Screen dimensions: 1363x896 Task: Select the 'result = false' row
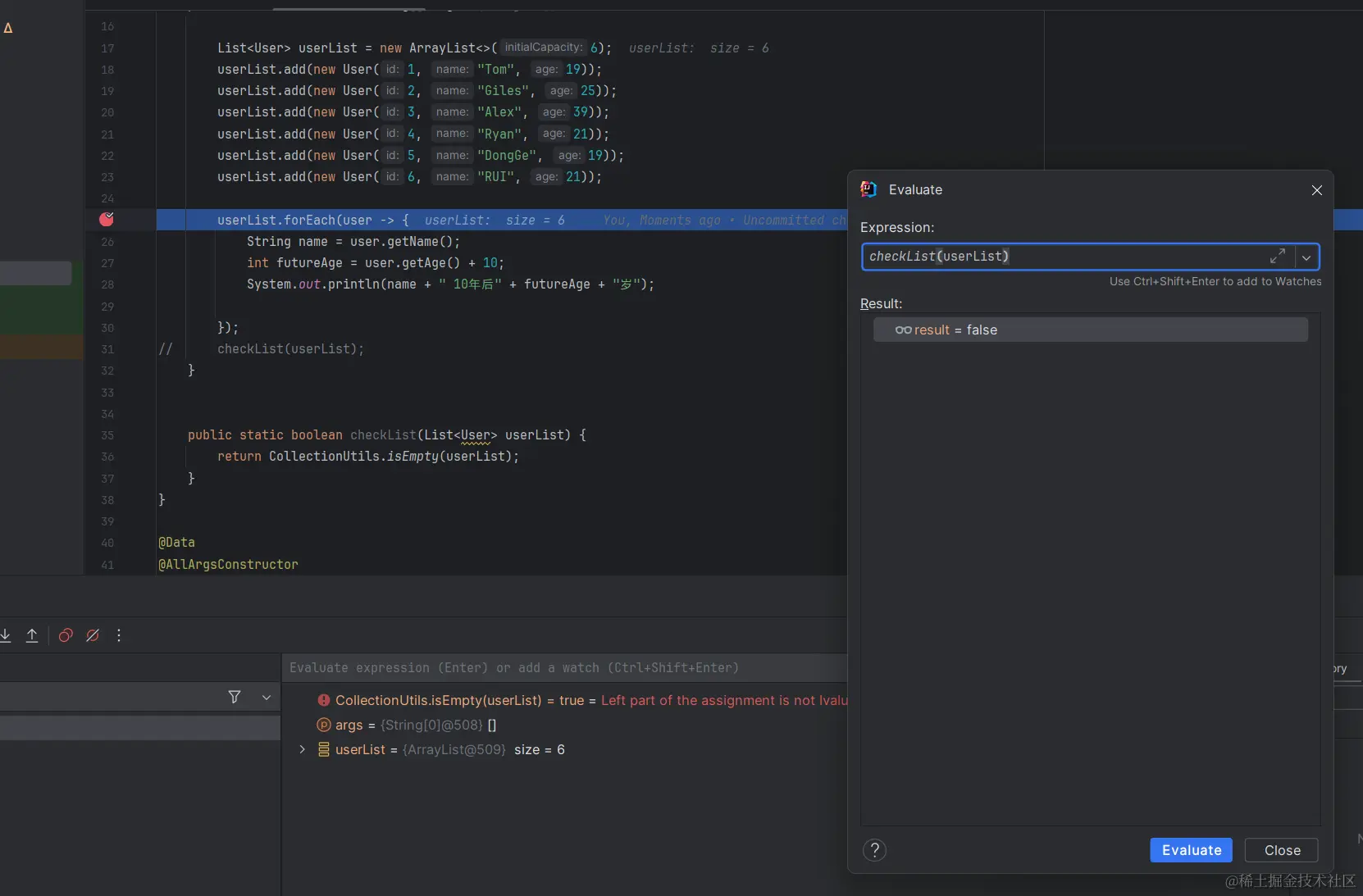click(x=1090, y=330)
